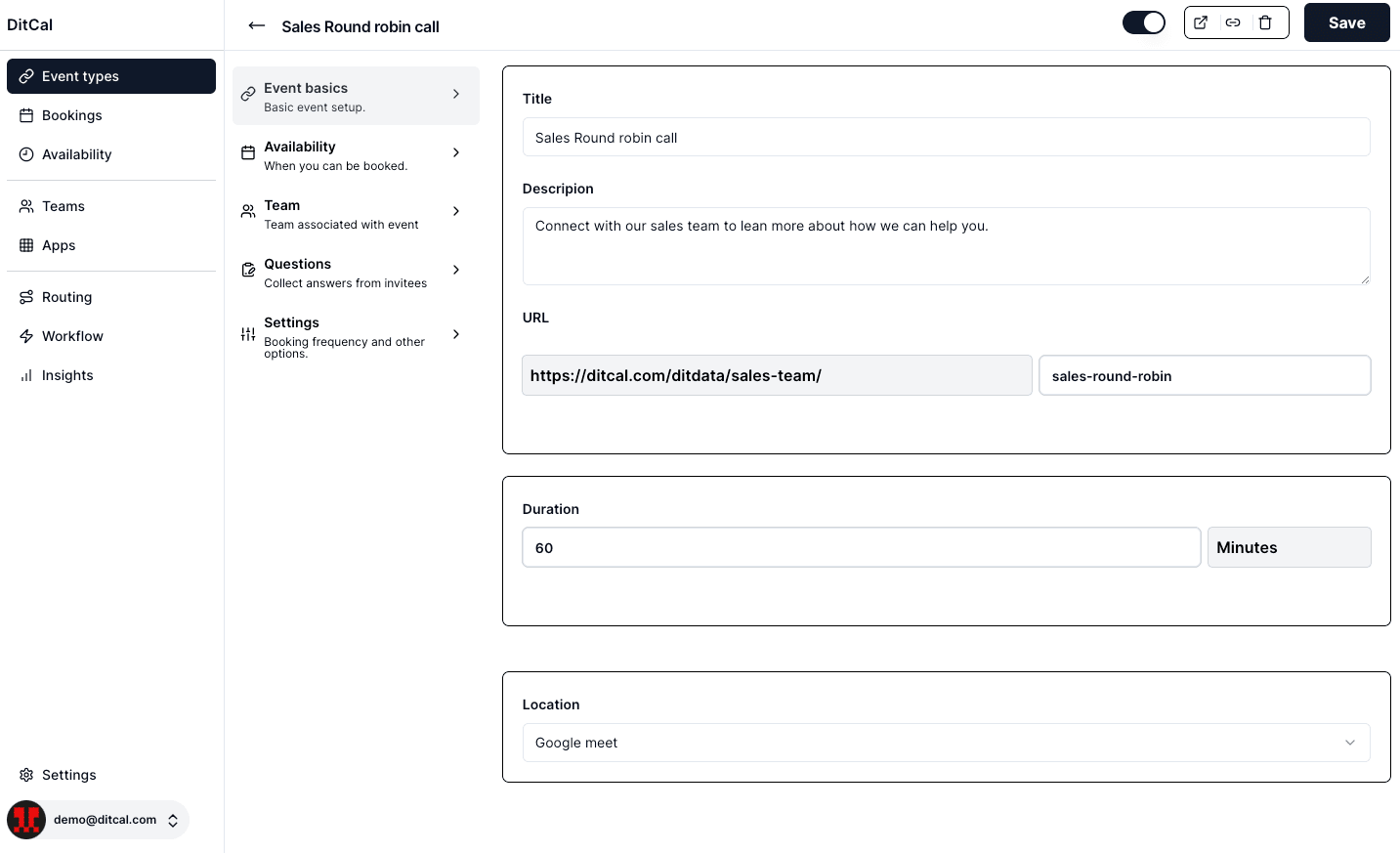Open event preview in new tab icon
This screenshot has width=1400, height=853.
click(x=1201, y=22)
